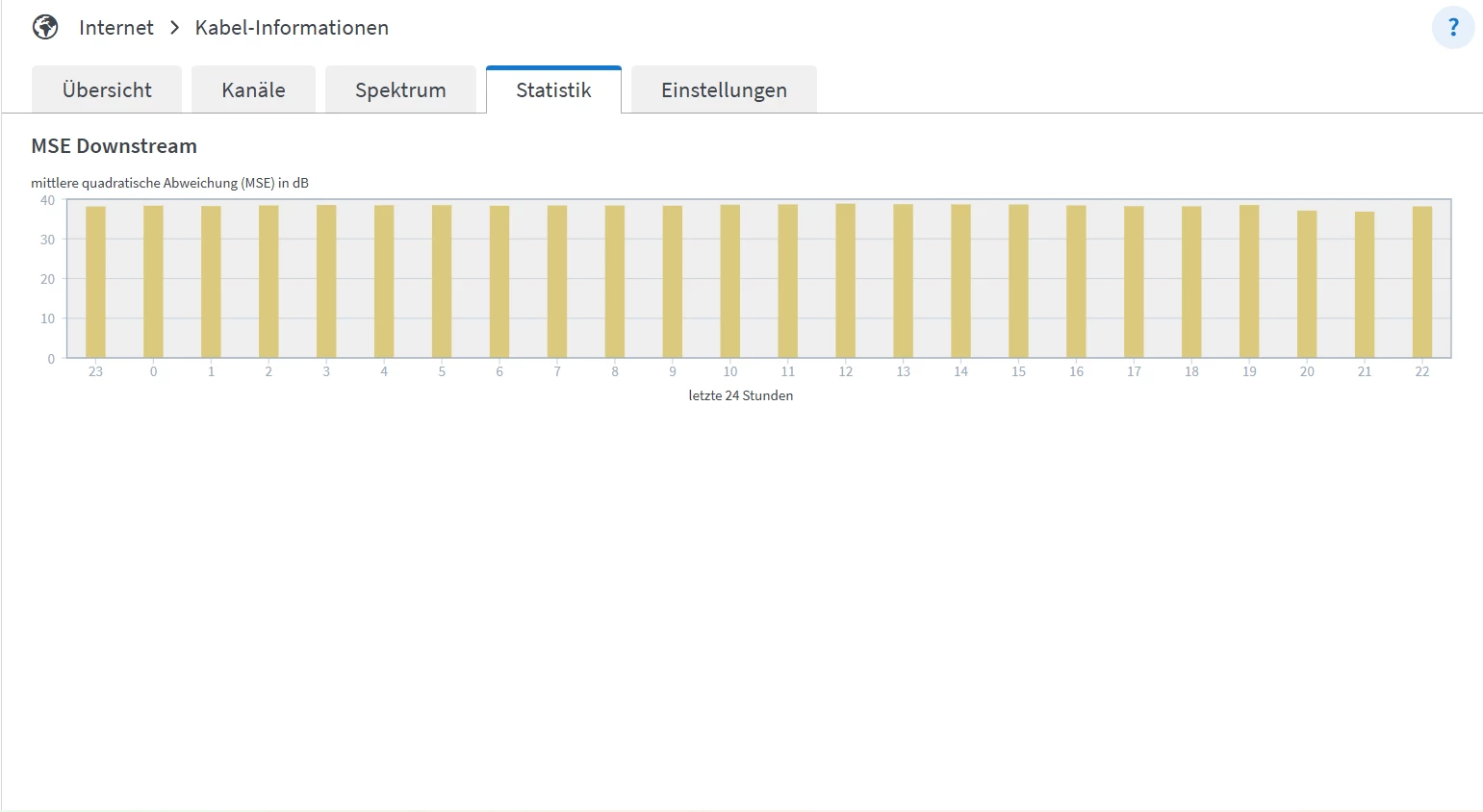Select the bar for hour 23
1483x812 pixels.
tap(95, 282)
